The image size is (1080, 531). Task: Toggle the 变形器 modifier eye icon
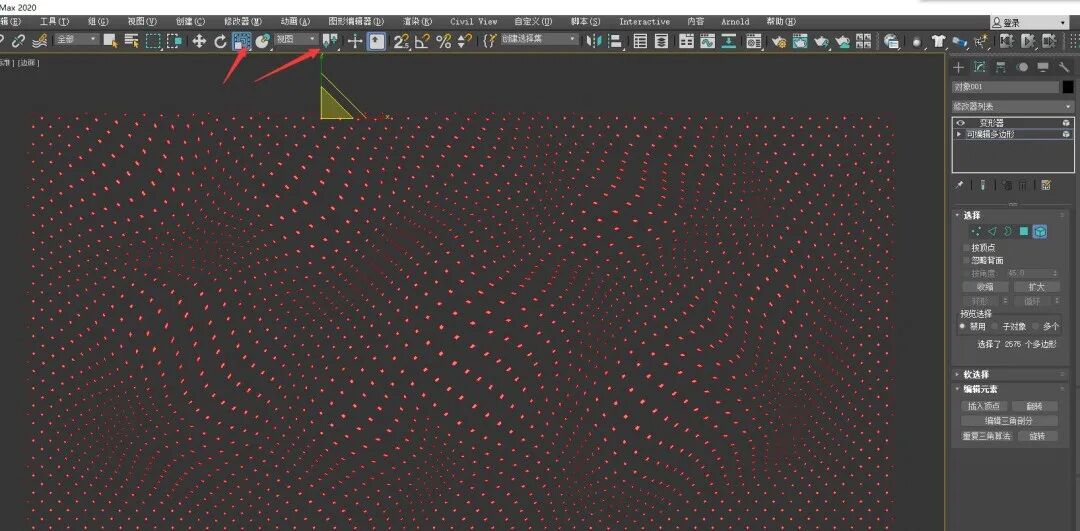[x=959, y=123]
